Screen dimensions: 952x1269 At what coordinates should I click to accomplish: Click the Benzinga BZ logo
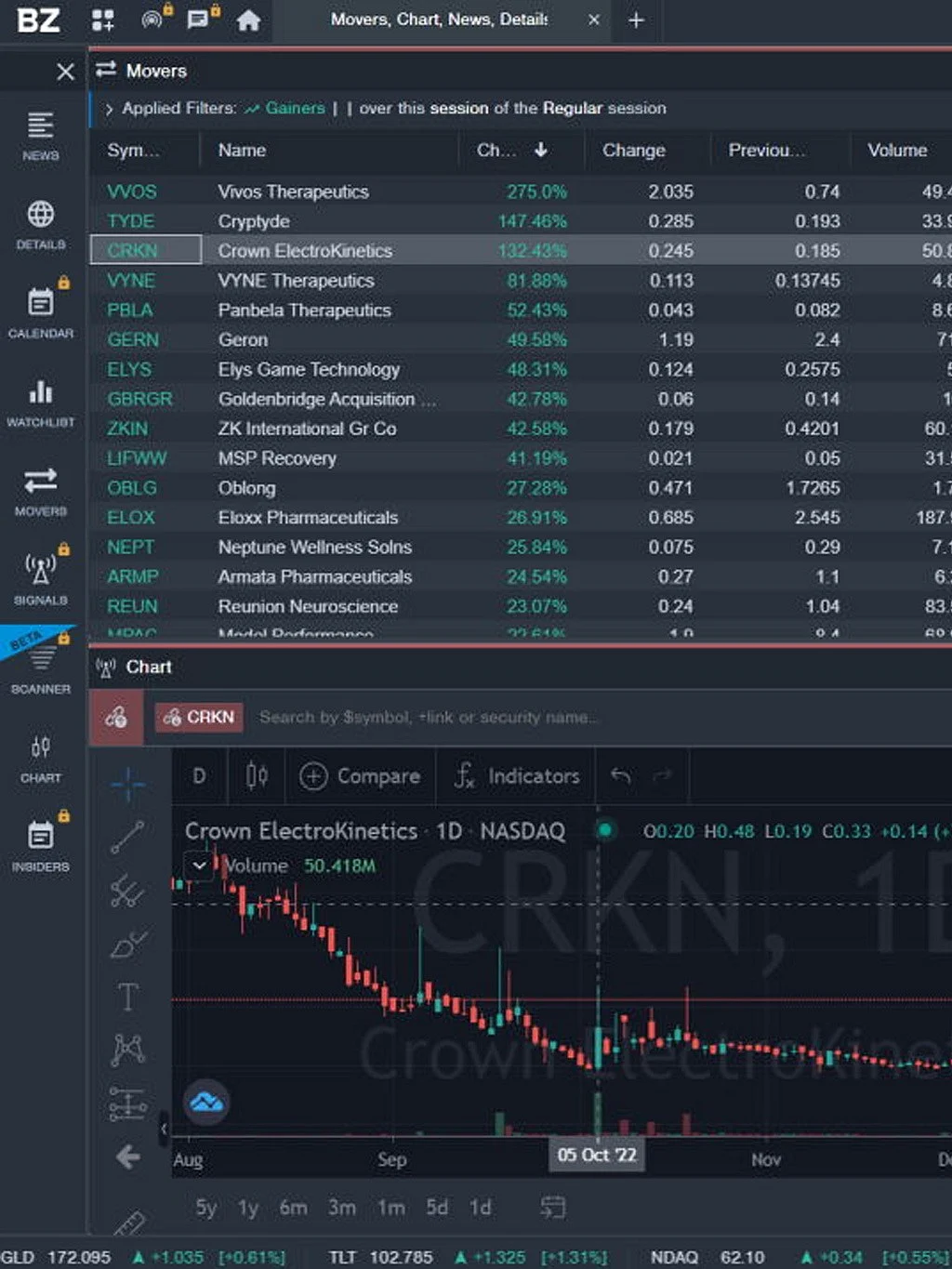click(39, 20)
